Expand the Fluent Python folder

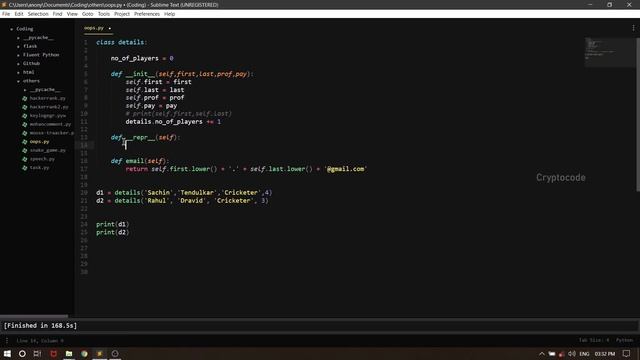18,55
